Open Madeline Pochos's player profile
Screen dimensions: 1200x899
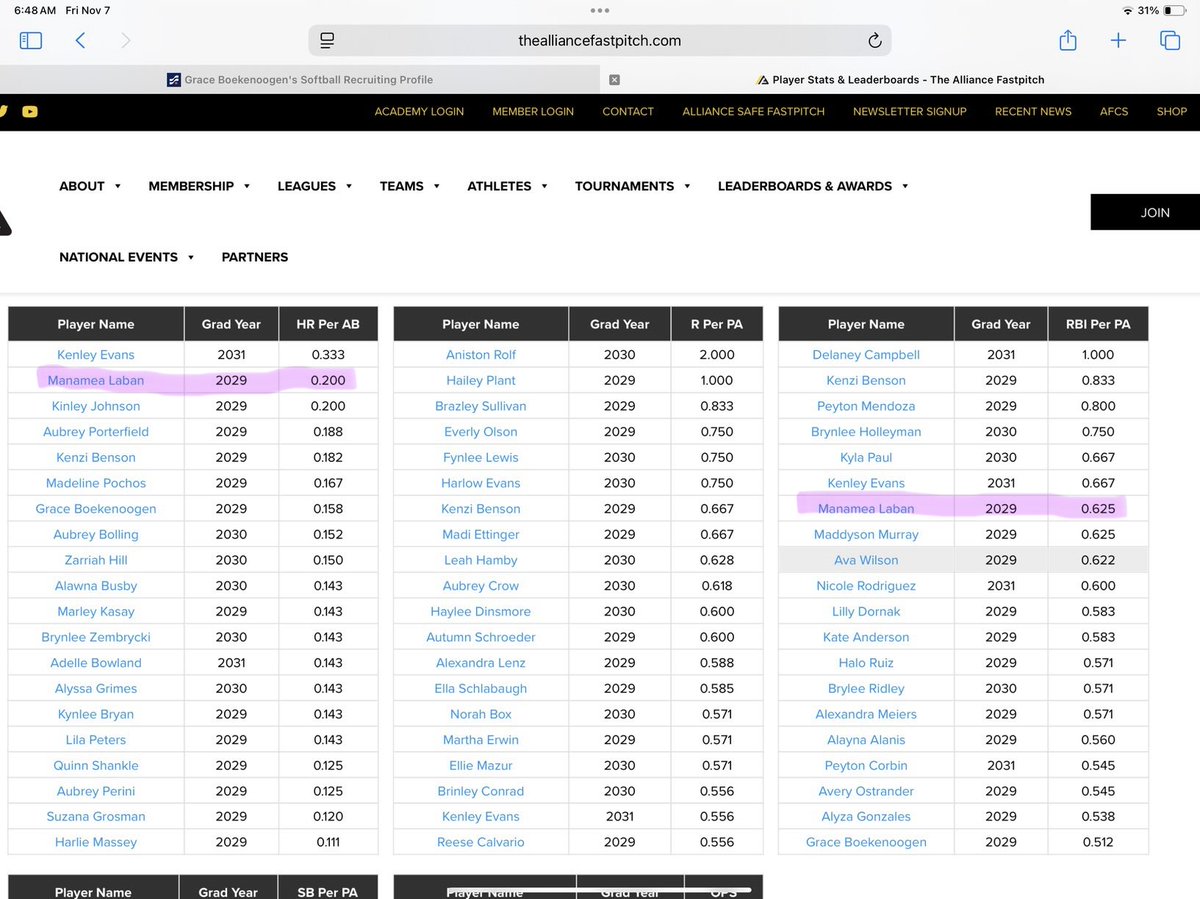coord(96,483)
